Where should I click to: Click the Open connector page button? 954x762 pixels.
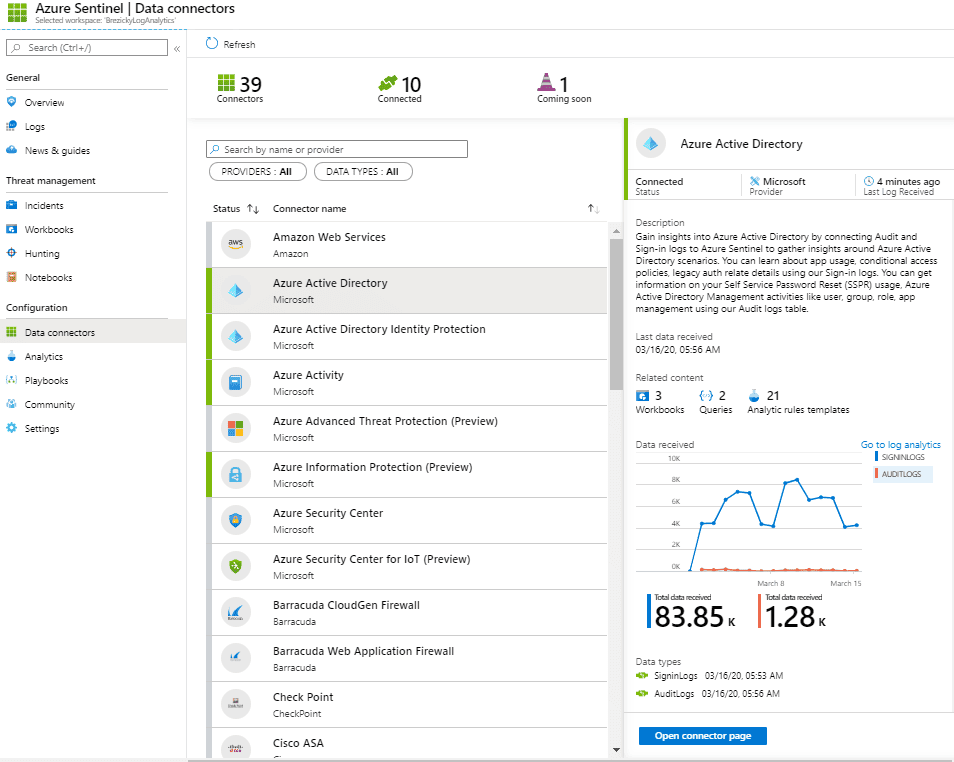(x=703, y=736)
